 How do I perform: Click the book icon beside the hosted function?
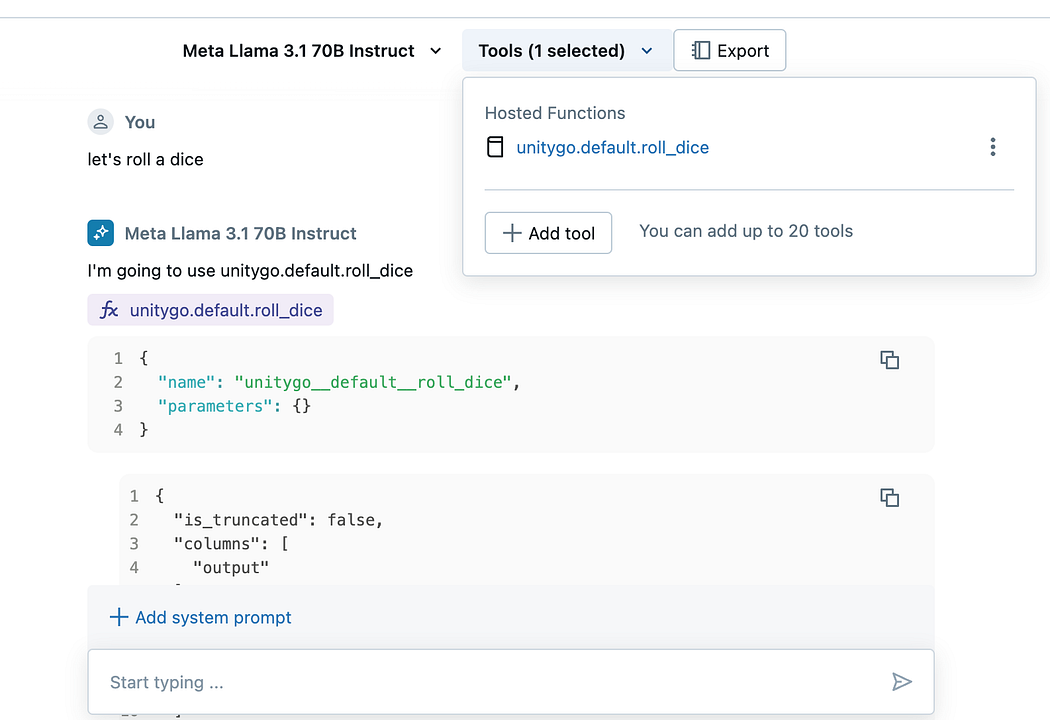495,148
